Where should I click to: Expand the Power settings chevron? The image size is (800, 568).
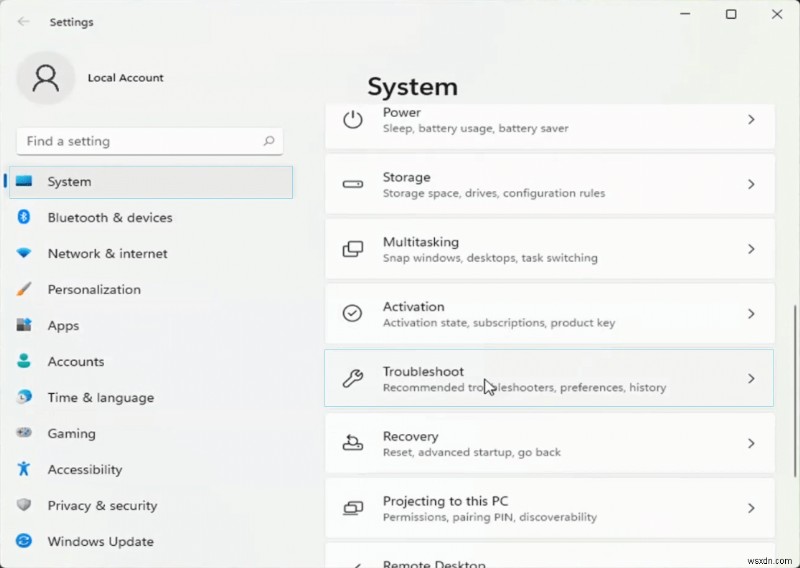pos(751,120)
